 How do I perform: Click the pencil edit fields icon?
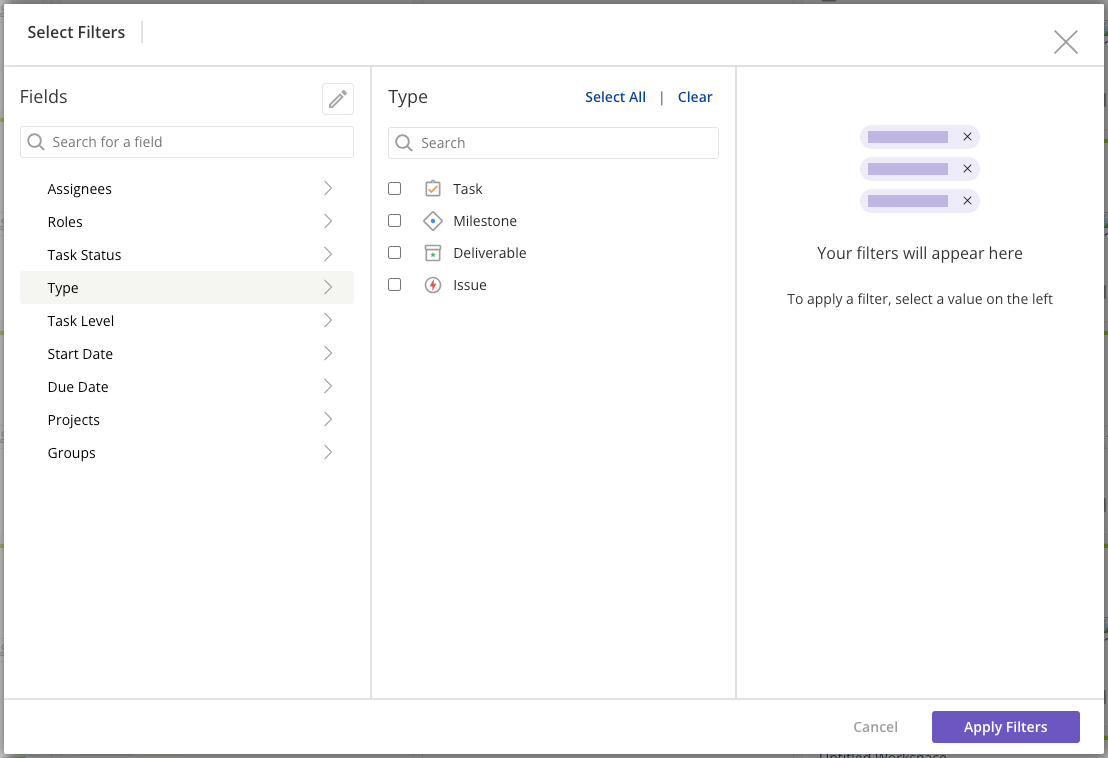coord(338,98)
